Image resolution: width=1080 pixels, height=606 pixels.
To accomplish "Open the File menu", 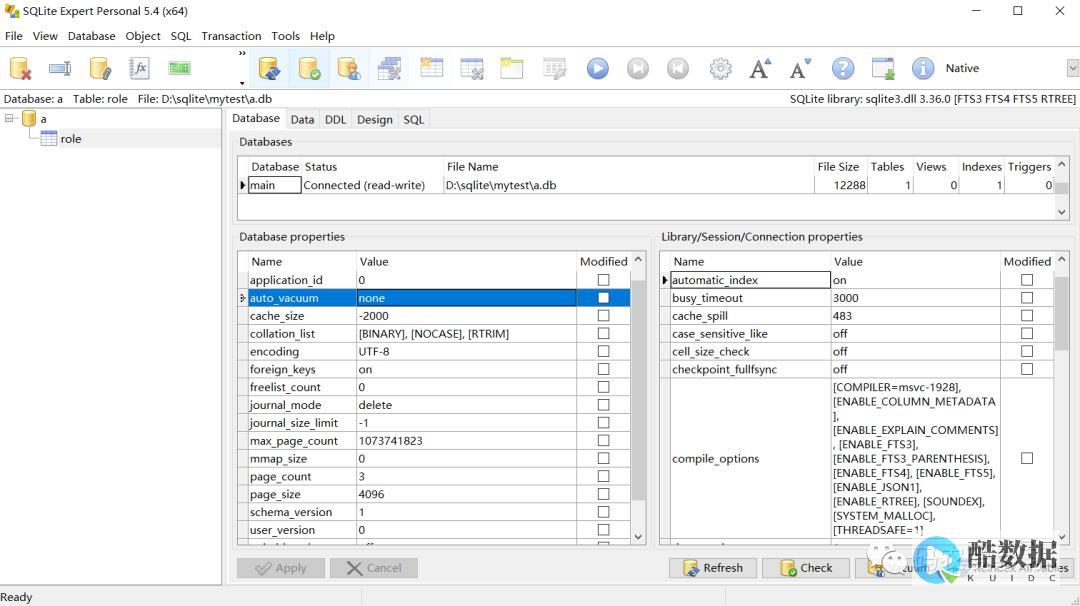I will click(14, 36).
